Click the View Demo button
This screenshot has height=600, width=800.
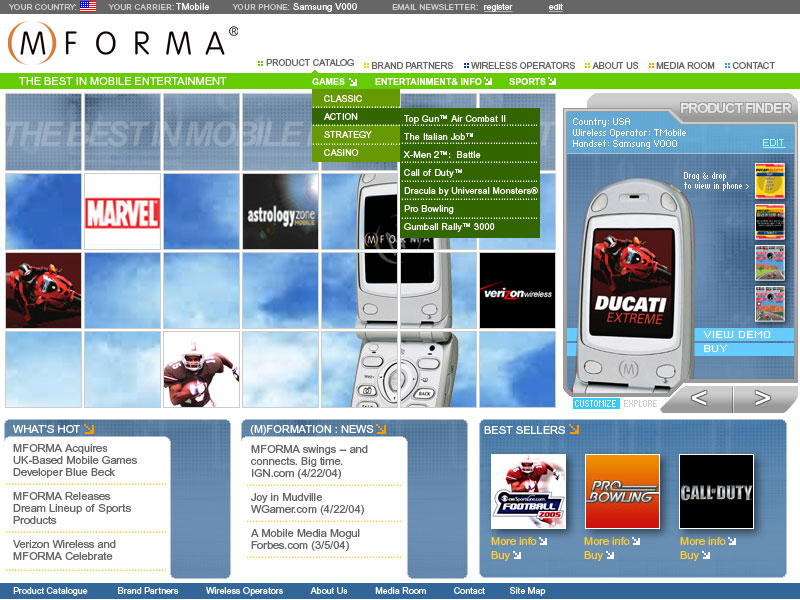pos(737,335)
